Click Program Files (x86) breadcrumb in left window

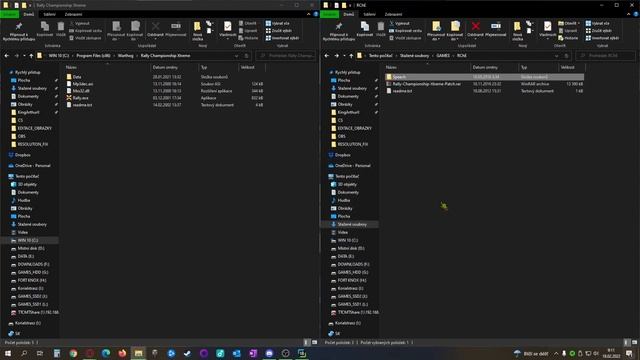[93, 56]
